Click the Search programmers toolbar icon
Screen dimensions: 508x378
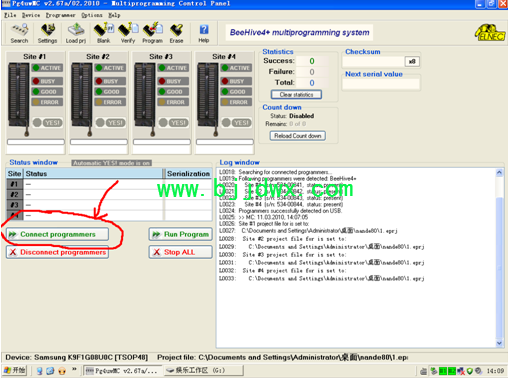(x=19, y=33)
